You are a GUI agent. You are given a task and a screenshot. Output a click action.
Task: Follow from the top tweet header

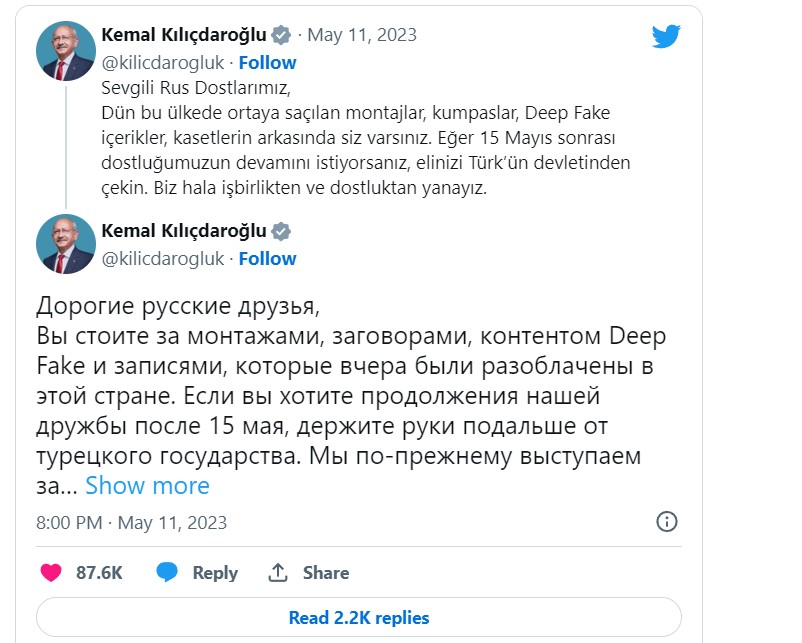267,62
